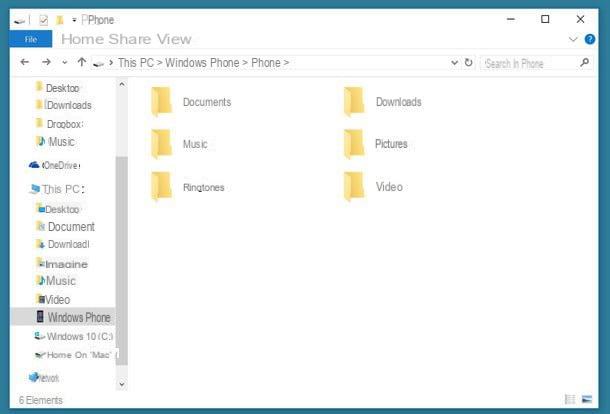The width and height of the screenshot is (610, 414).
Task: Open the Documents folder icon
Action: click(161, 102)
